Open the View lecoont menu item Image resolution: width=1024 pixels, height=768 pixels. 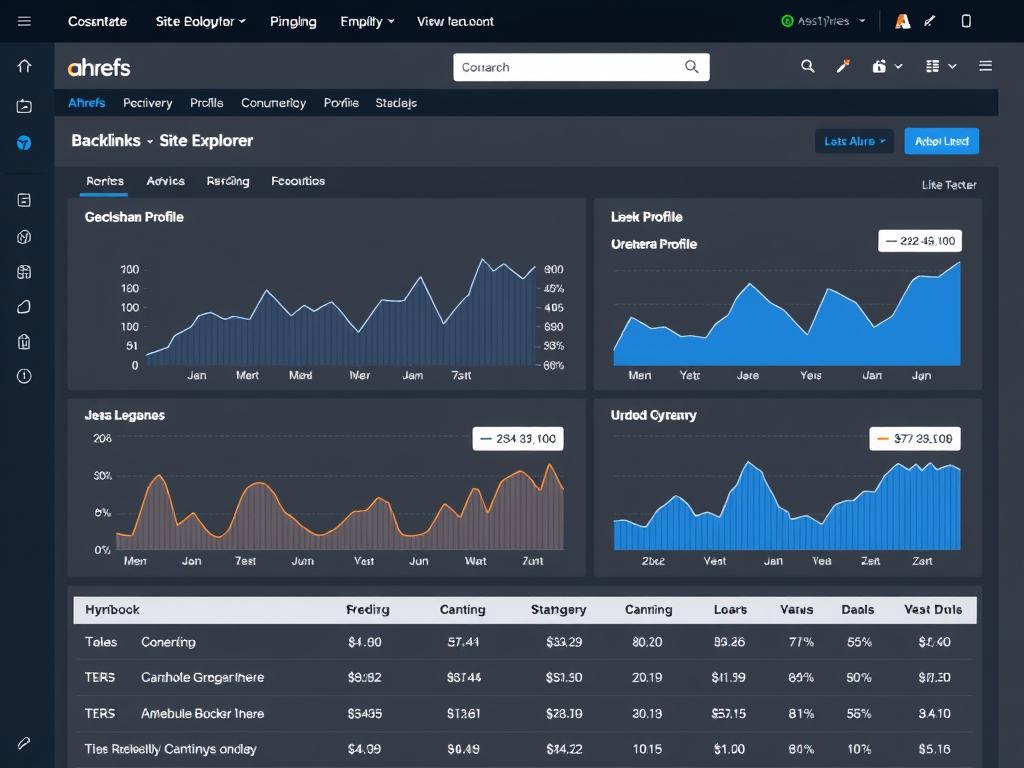point(455,22)
